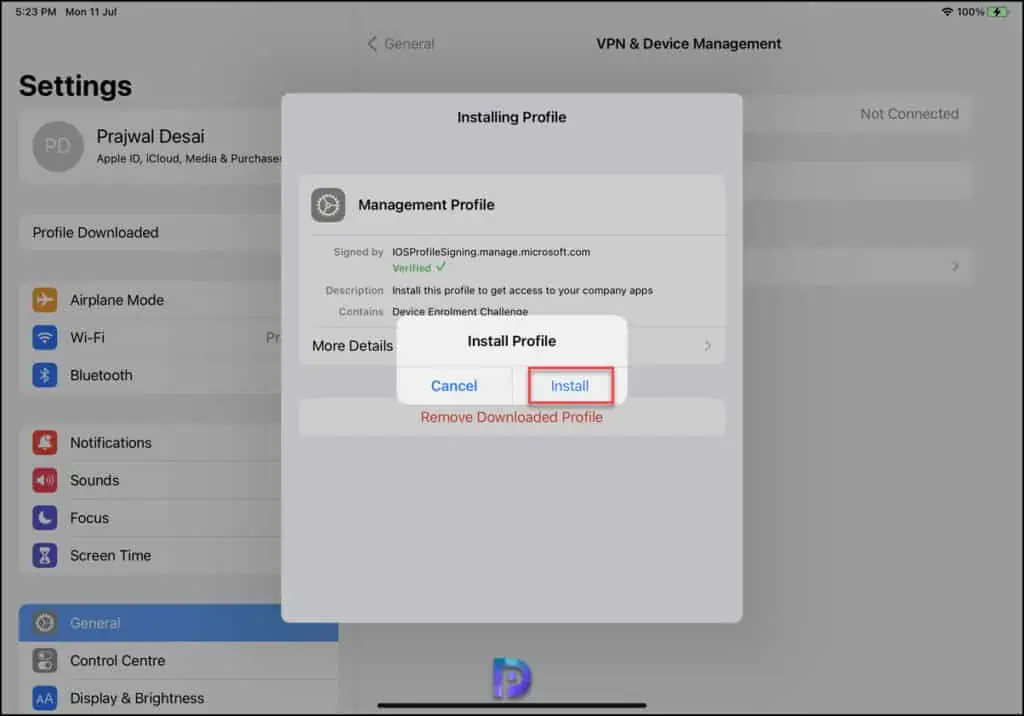Image resolution: width=1024 pixels, height=716 pixels.
Task: Tap the IOSProfileSigning.manage.microsoft.com signer text
Action: click(x=490, y=252)
